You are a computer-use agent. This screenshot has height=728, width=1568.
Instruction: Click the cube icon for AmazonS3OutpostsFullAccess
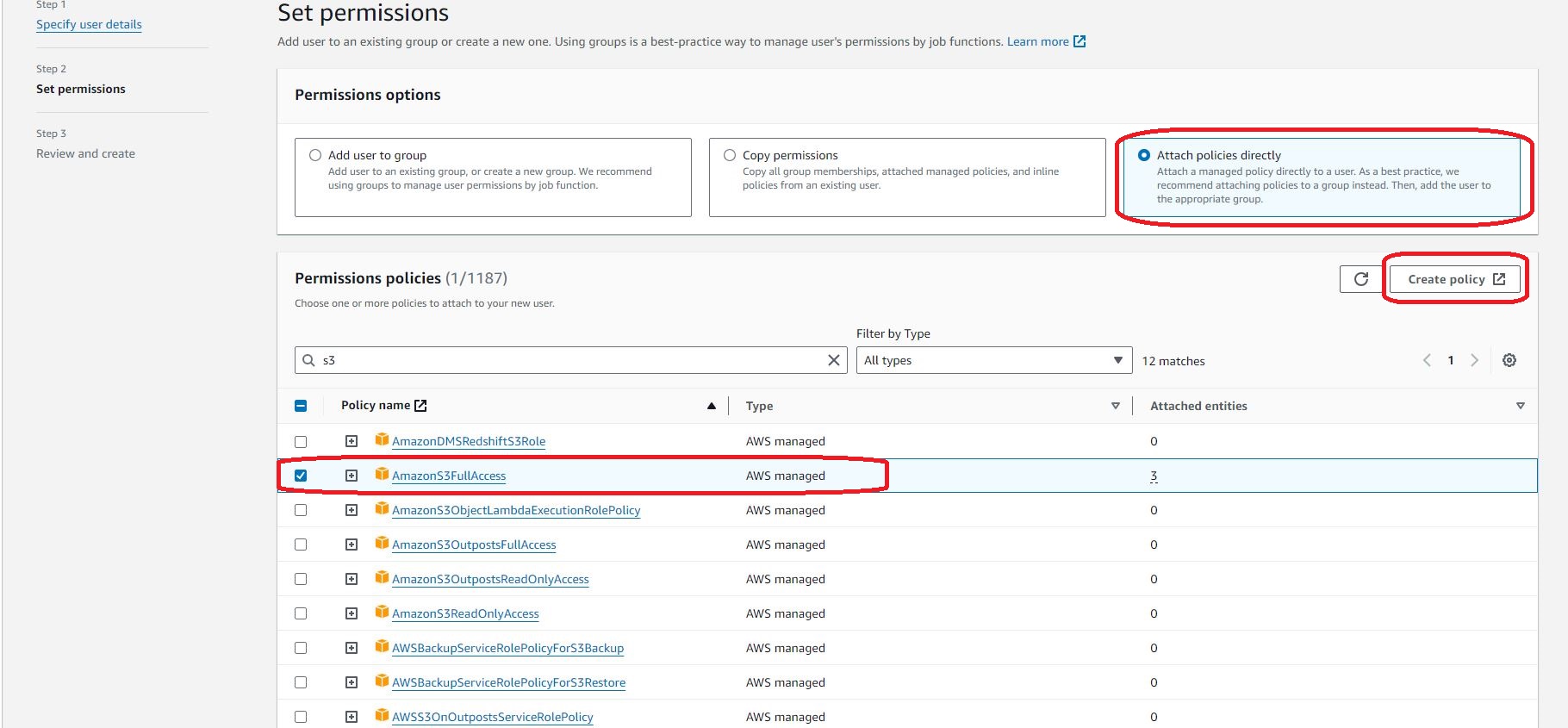[382, 543]
